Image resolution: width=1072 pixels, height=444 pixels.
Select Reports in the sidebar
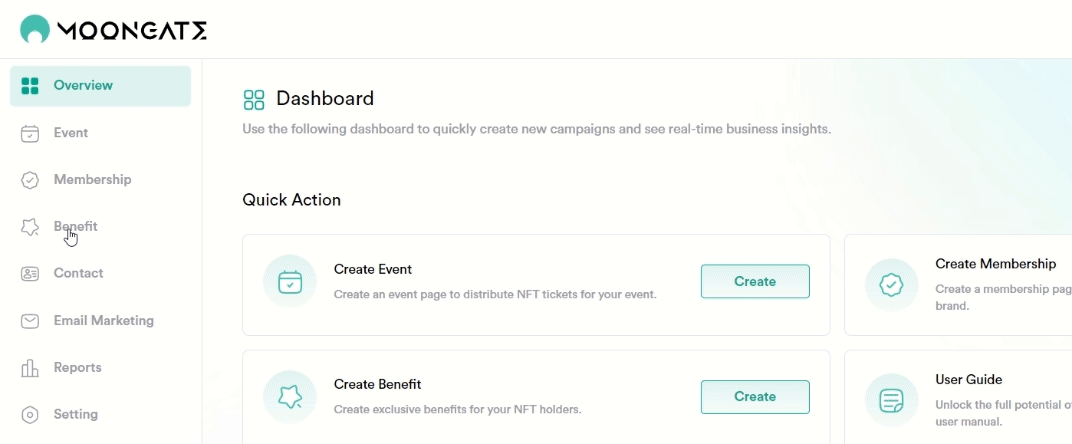tap(78, 368)
